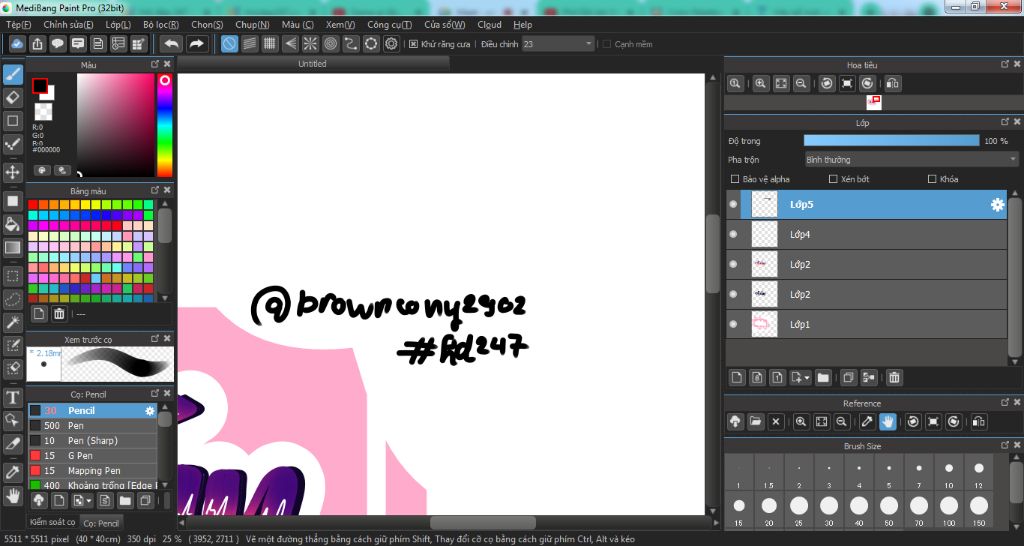
Task: Open the Xem menu
Action: pyautogui.click(x=340, y=25)
